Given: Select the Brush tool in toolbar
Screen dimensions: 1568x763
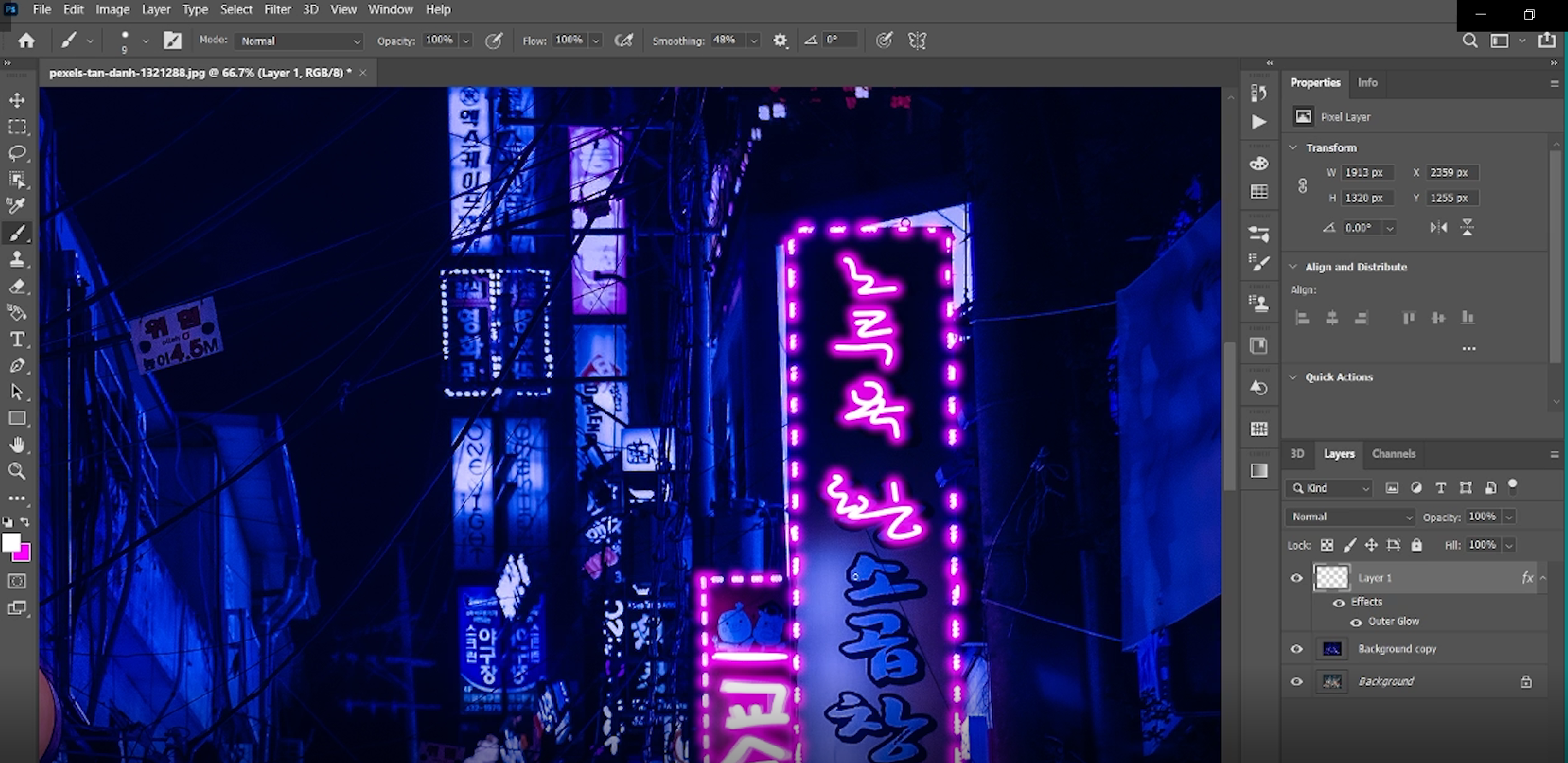Looking at the screenshot, I should (17, 233).
